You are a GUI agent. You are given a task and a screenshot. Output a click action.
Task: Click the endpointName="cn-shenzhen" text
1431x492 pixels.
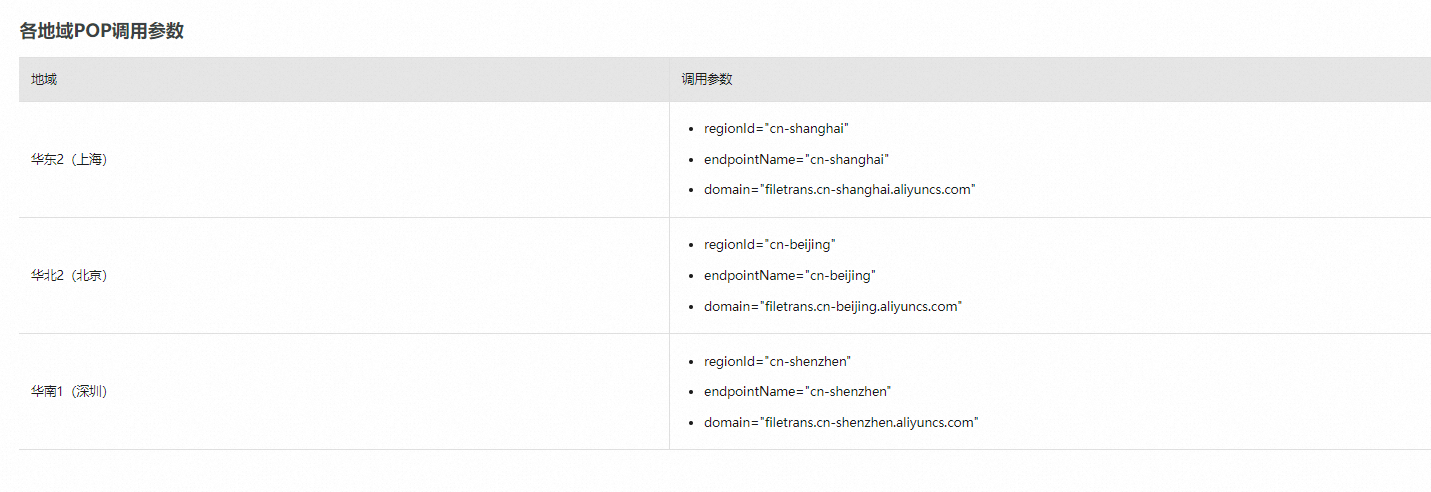(797, 391)
